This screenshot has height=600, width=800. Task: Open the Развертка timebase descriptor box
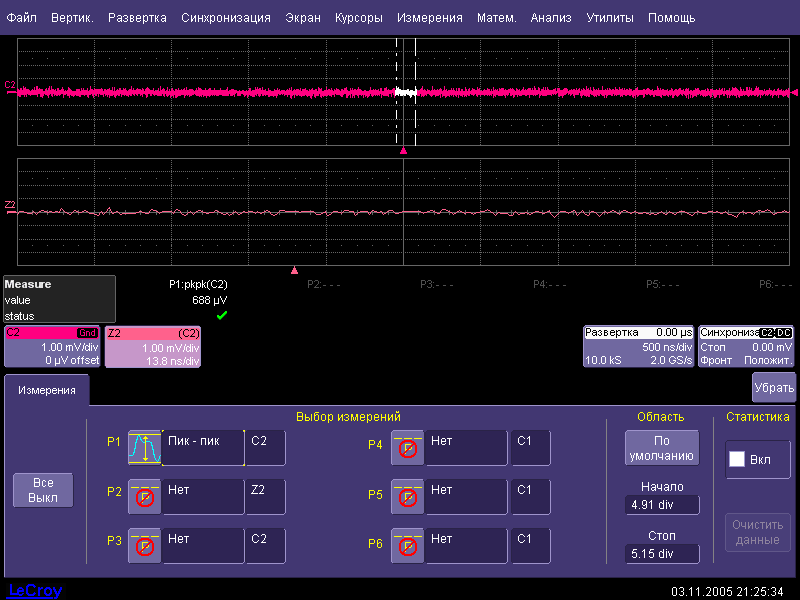(x=637, y=346)
